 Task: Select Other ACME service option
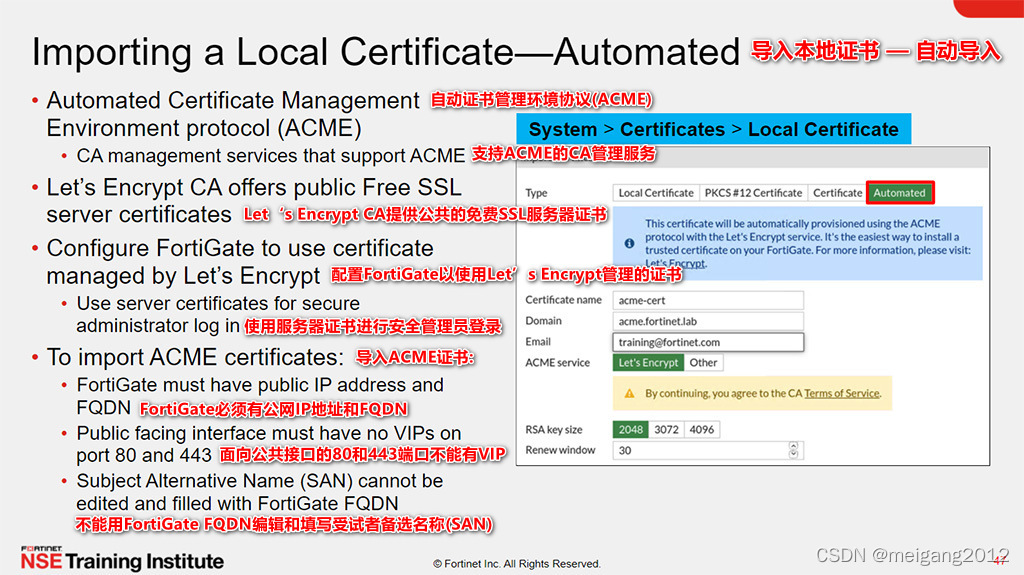[x=703, y=363]
